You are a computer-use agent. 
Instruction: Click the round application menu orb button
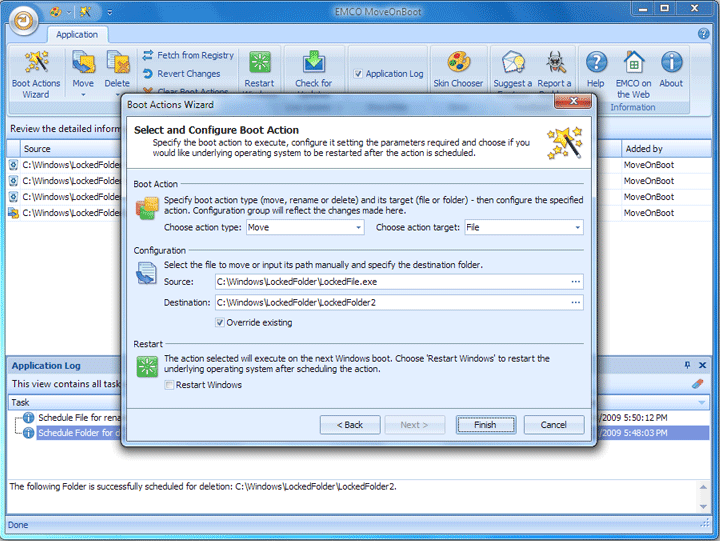(x=23, y=20)
